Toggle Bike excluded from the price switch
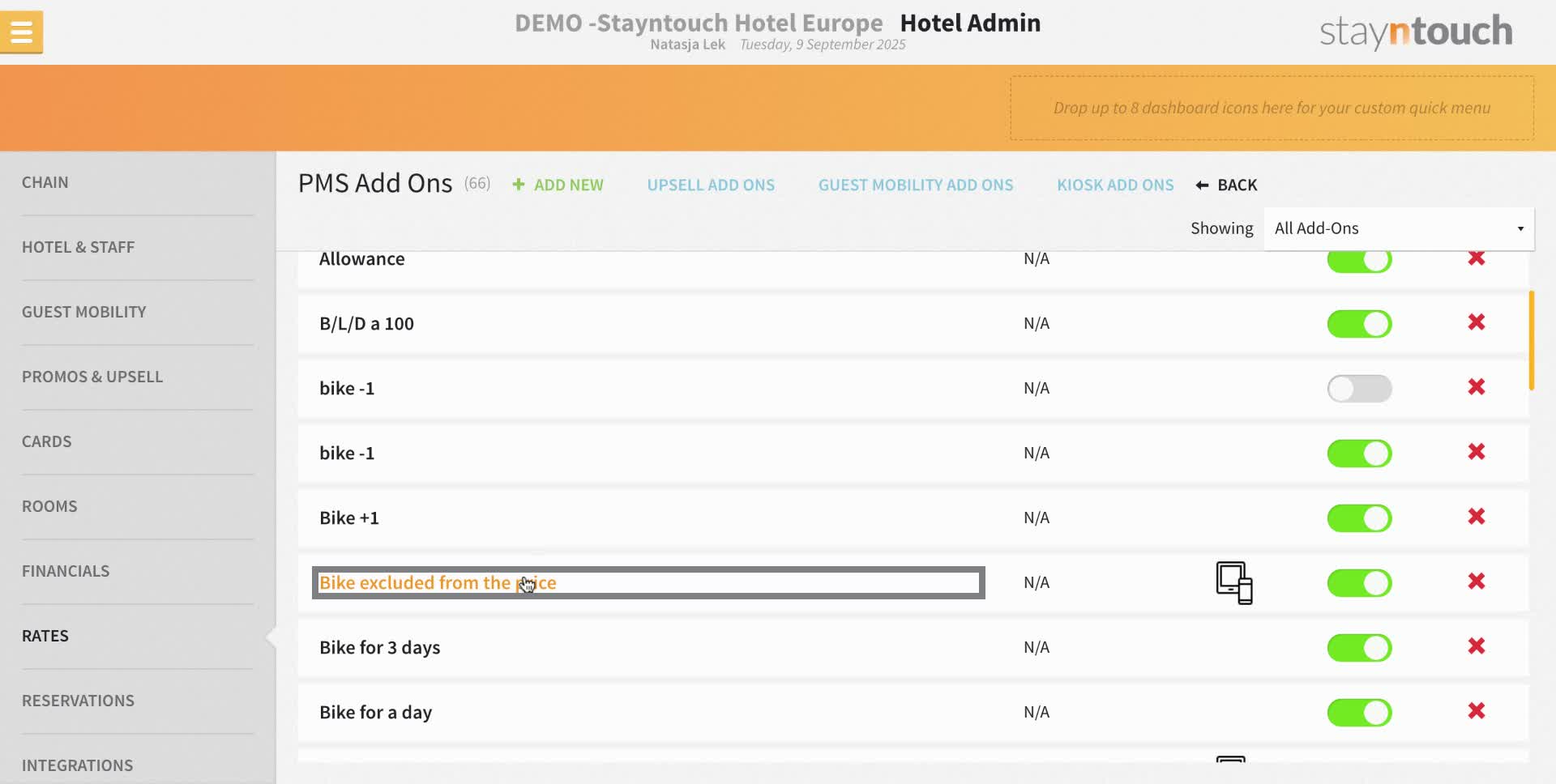The image size is (1556, 784). 1359,583
